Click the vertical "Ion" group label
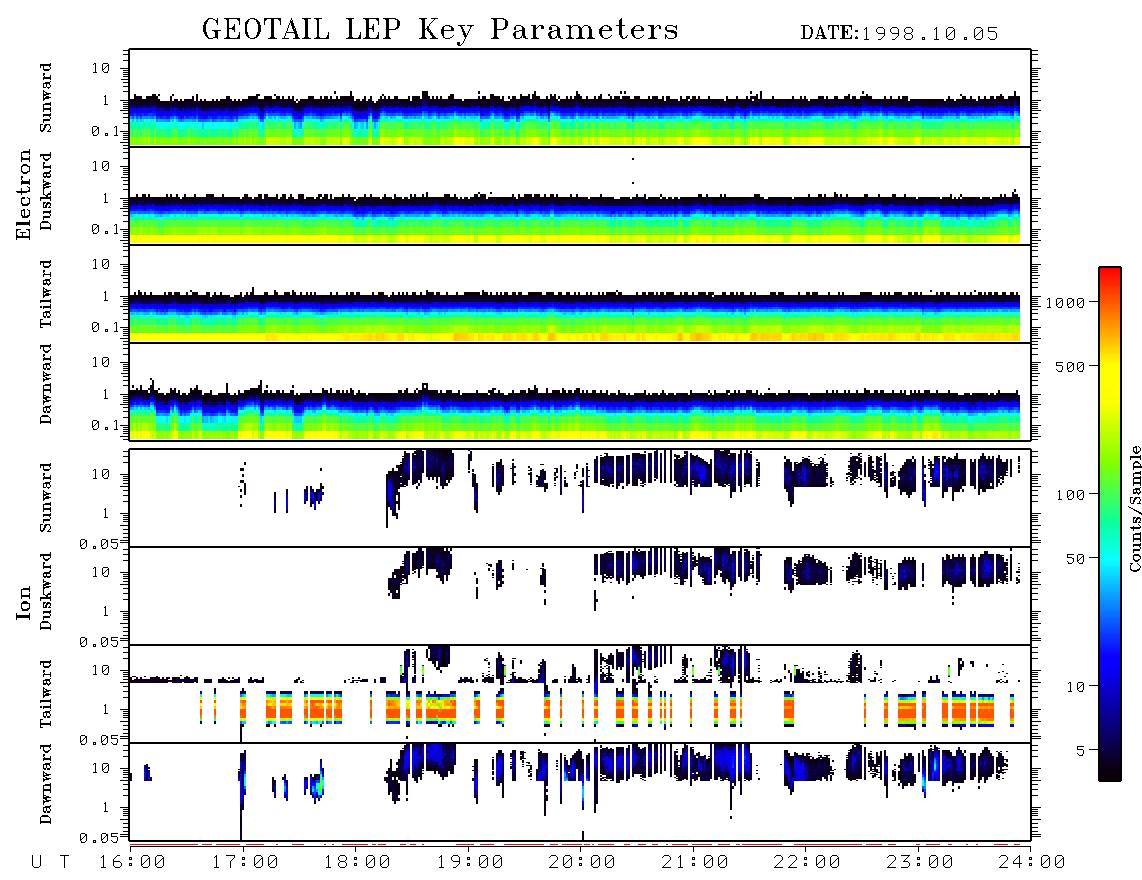The height and width of the screenshot is (880, 1142). 24,602
